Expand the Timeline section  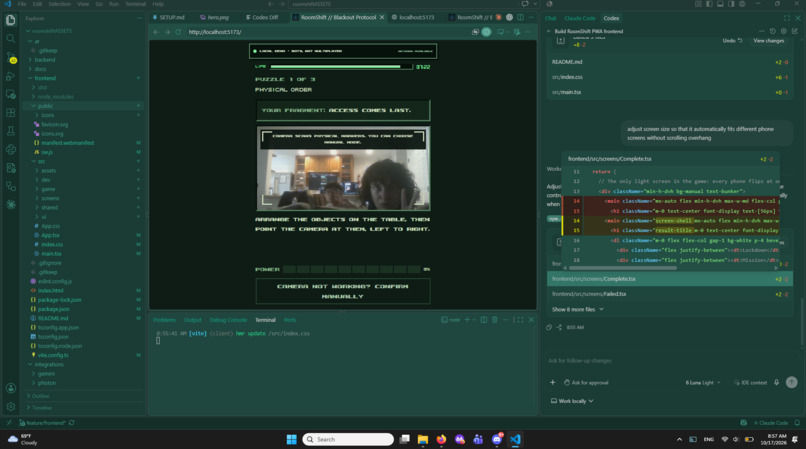(x=41, y=407)
